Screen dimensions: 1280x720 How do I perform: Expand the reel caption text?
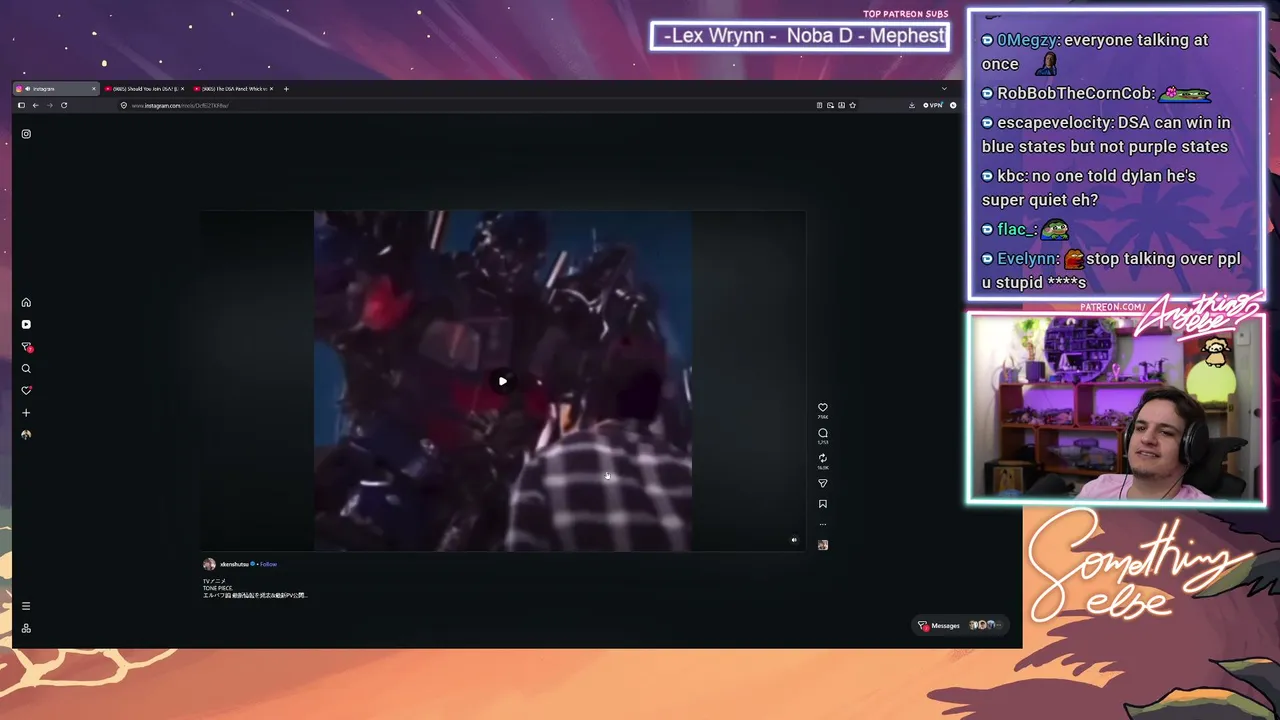click(x=255, y=588)
